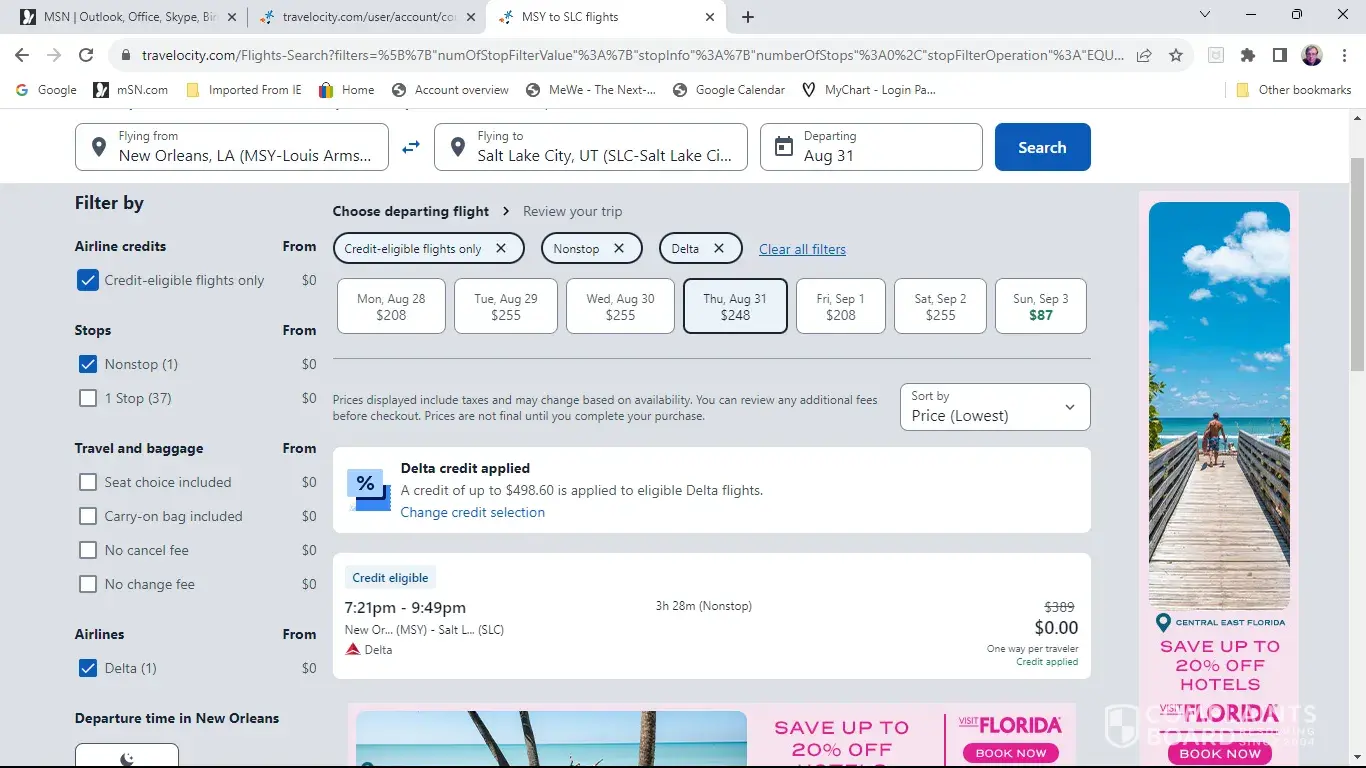
Task: Open the Departing Aug 31 date picker
Action: coord(871,147)
